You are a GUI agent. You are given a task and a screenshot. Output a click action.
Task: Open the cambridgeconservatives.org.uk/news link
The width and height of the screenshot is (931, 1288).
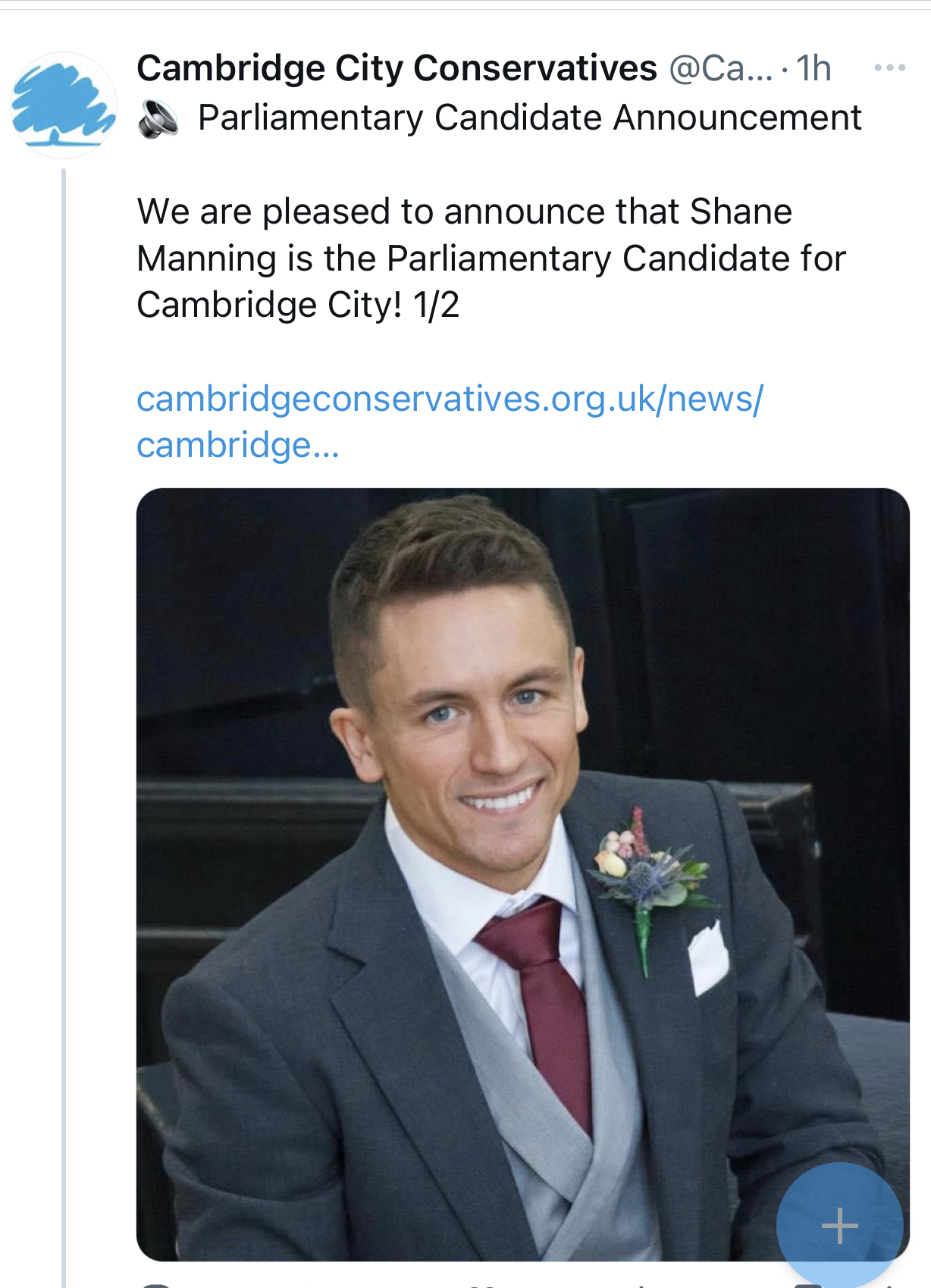[x=450, y=398]
